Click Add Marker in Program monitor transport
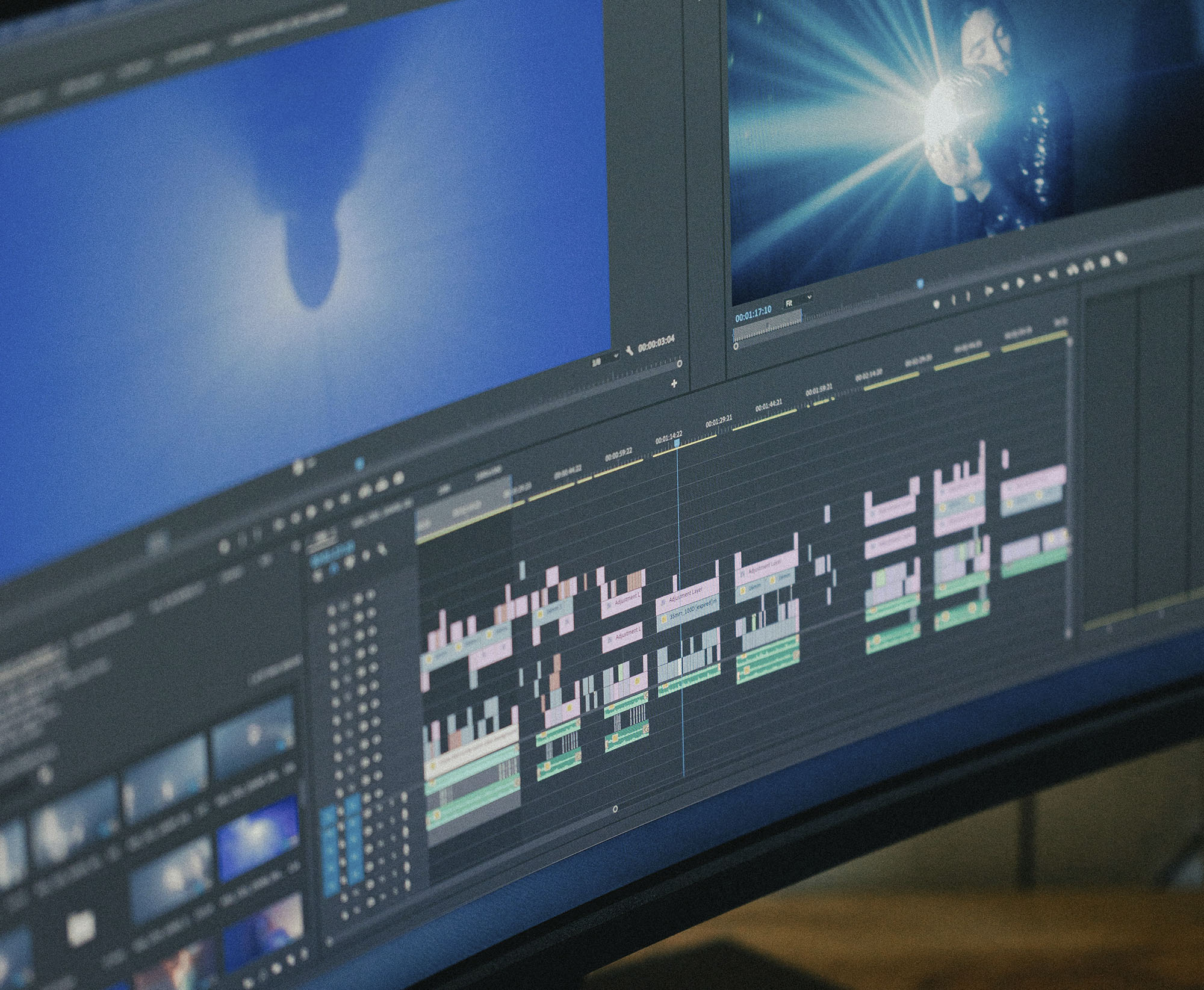1204x990 pixels. (x=936, y=304)
